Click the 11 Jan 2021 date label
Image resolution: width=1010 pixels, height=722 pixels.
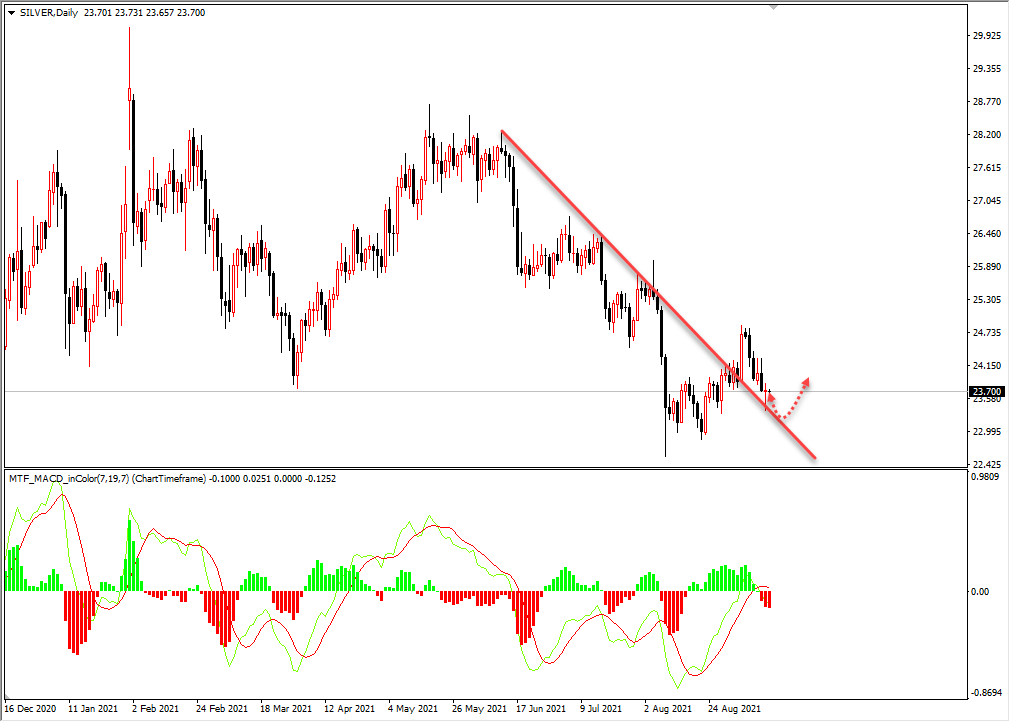tap(93, 708)
